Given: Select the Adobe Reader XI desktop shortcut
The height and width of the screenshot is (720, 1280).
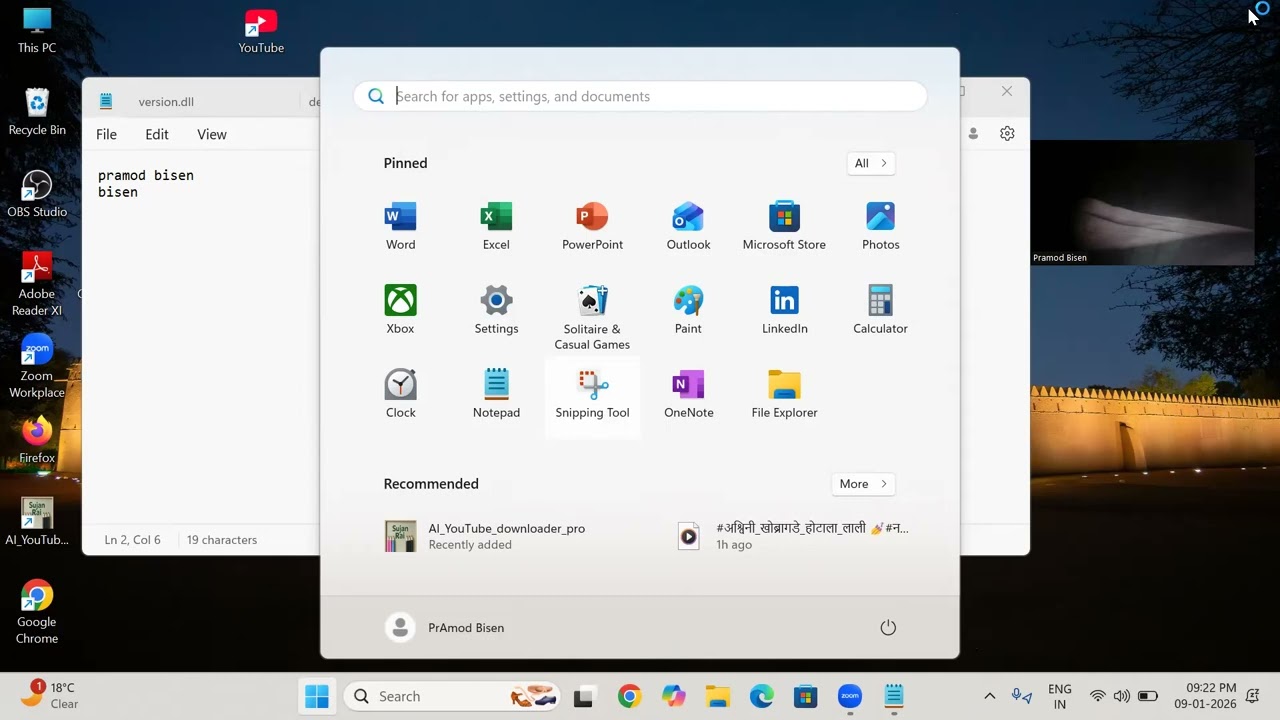Looking at the screenshot, I should click(x=37, y=284).
